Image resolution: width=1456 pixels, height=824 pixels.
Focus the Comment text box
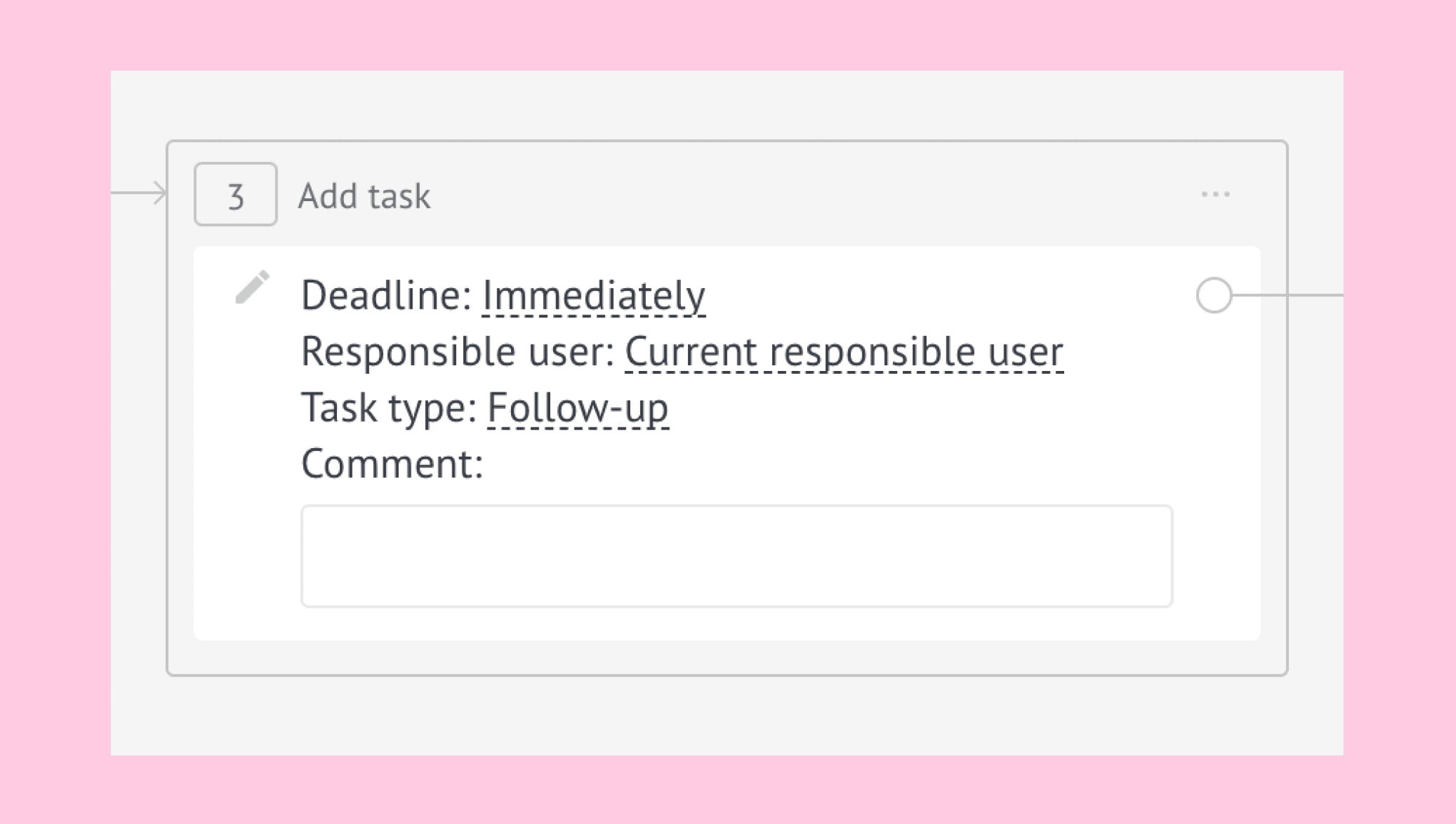pyautogui.click(x=737, y=556)
